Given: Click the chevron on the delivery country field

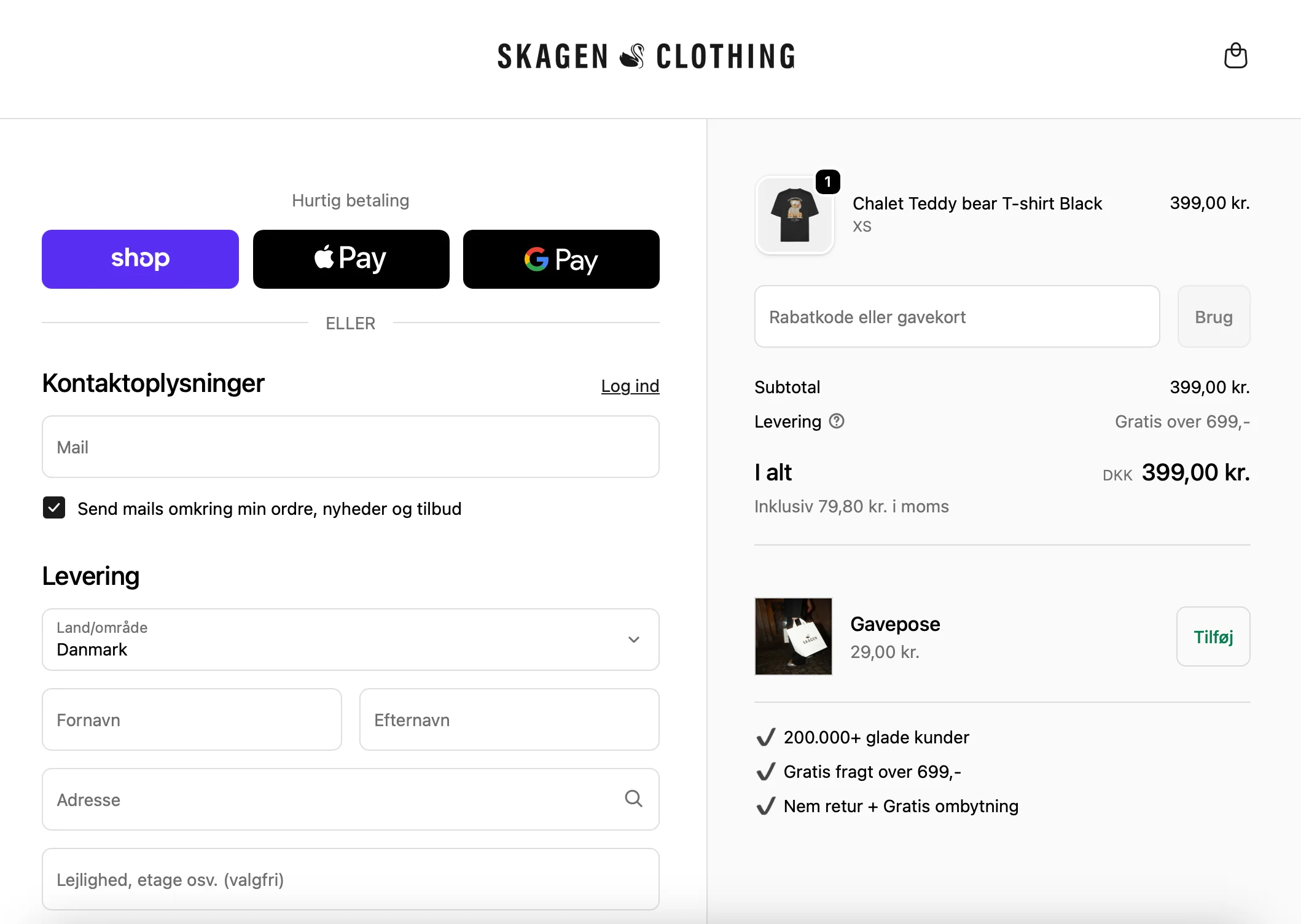Looking at the screenshot, I should [633, 639].
